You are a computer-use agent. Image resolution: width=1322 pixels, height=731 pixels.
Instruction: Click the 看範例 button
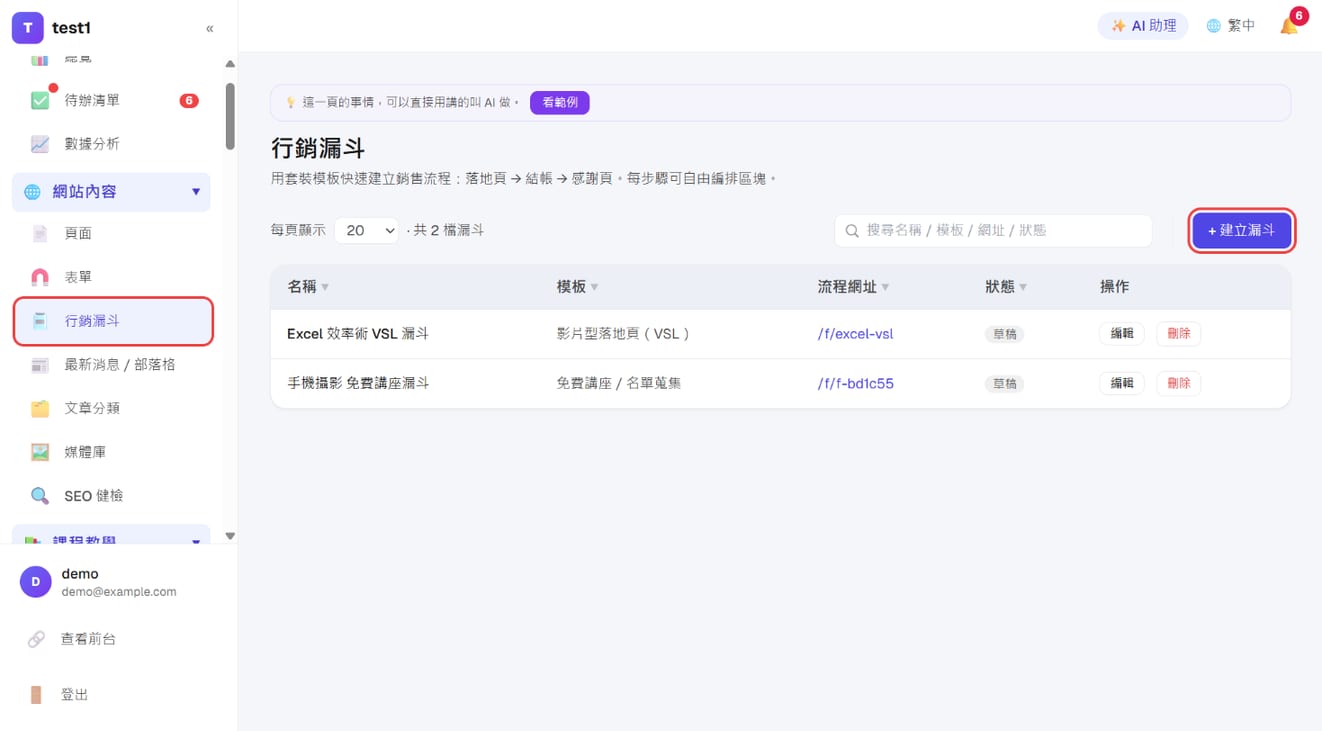point(560,103)
